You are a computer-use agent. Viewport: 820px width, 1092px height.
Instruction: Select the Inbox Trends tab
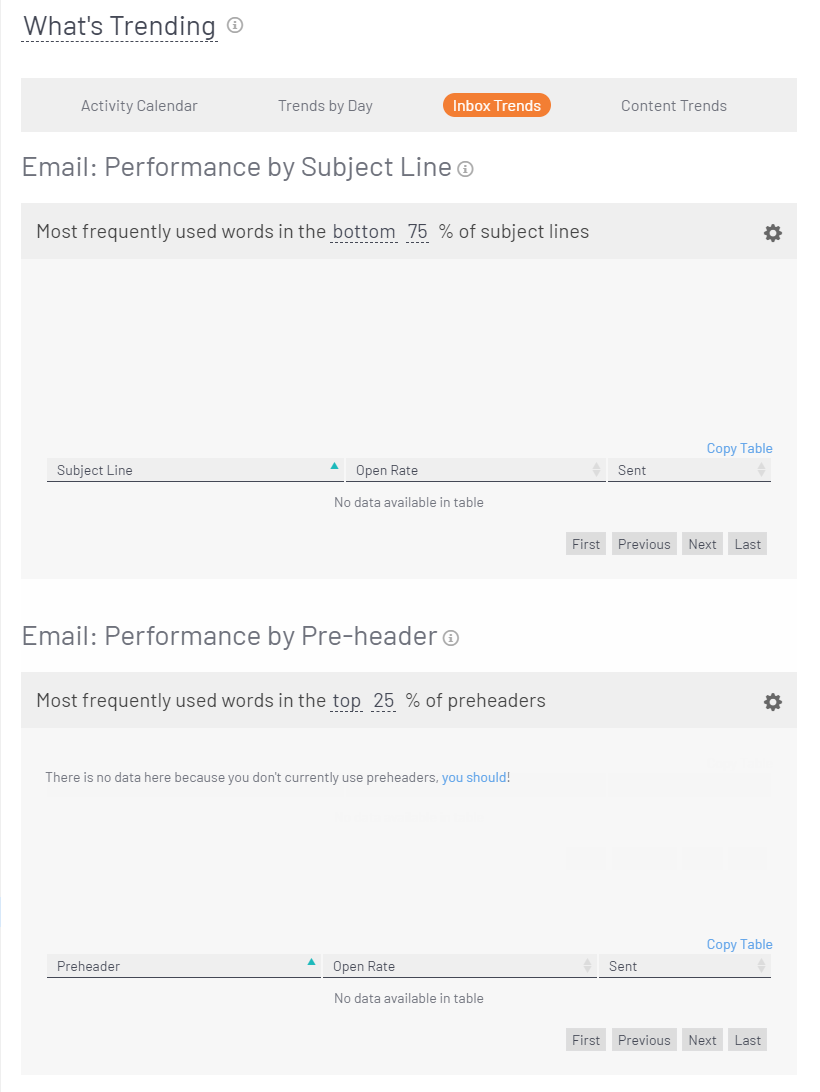click(x=497, y=106)
